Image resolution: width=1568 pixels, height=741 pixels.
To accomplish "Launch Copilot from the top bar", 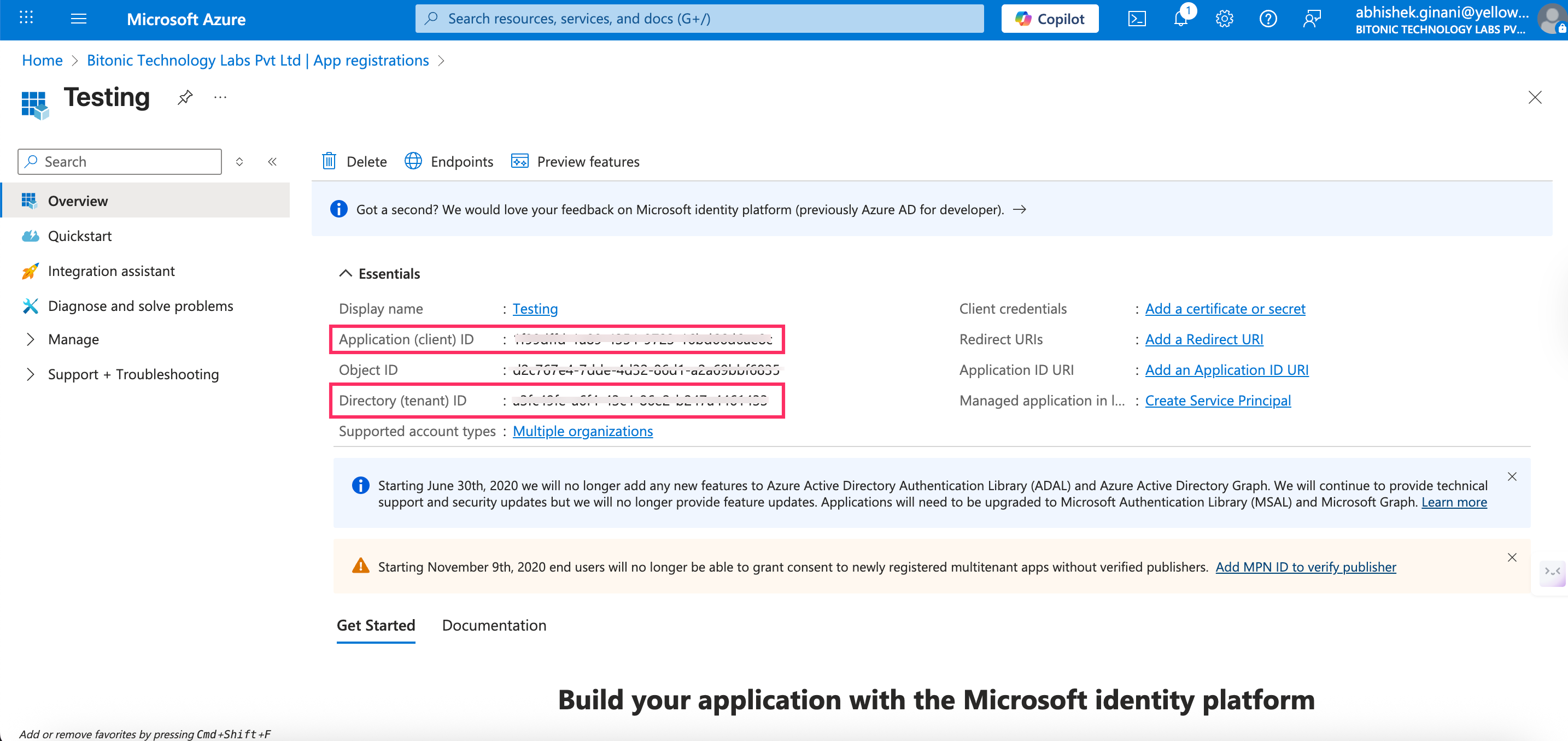I will click(1049, 19).
